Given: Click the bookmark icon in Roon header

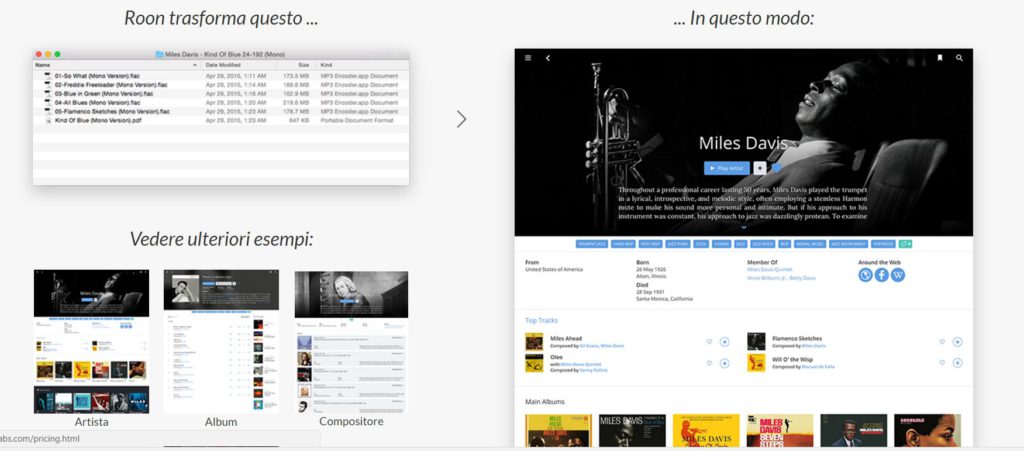Looking at the screenshot, I should [x=940, y=58].
